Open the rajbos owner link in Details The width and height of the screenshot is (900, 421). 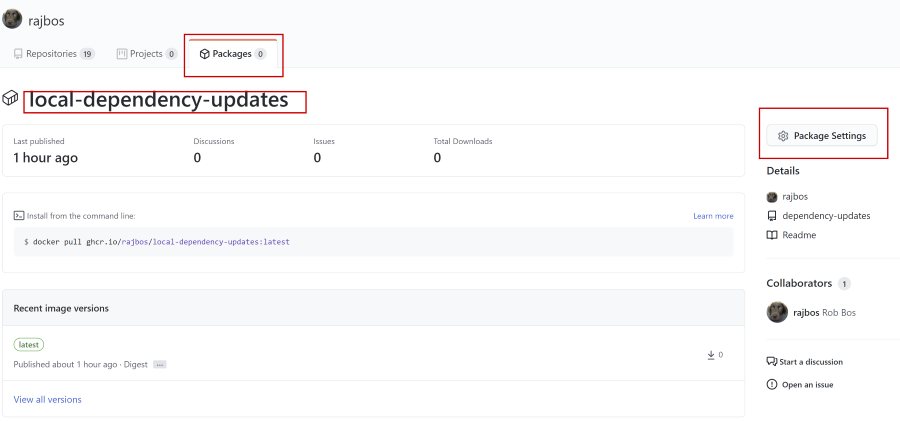coord(795,196)
